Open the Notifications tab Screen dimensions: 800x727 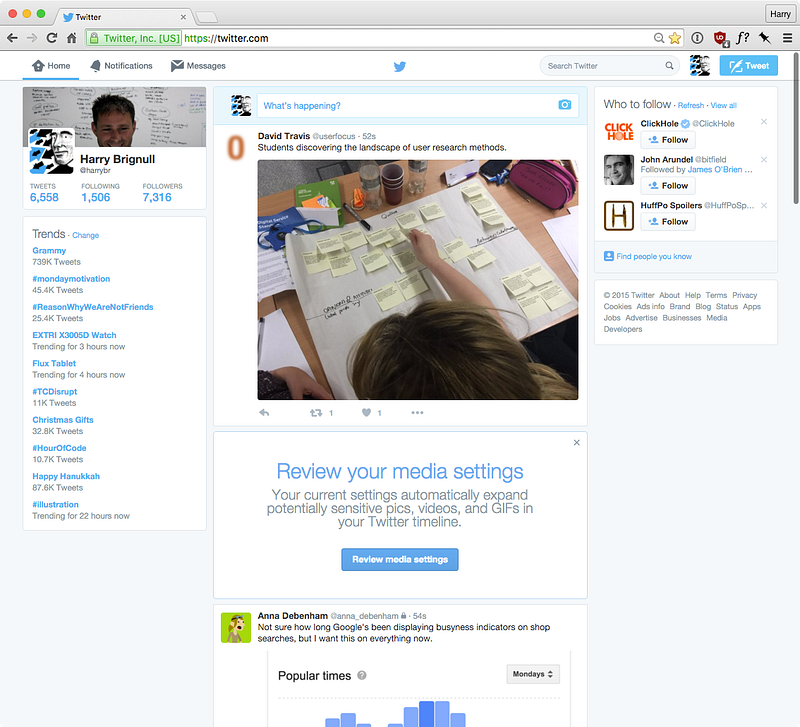coord(121,66)
